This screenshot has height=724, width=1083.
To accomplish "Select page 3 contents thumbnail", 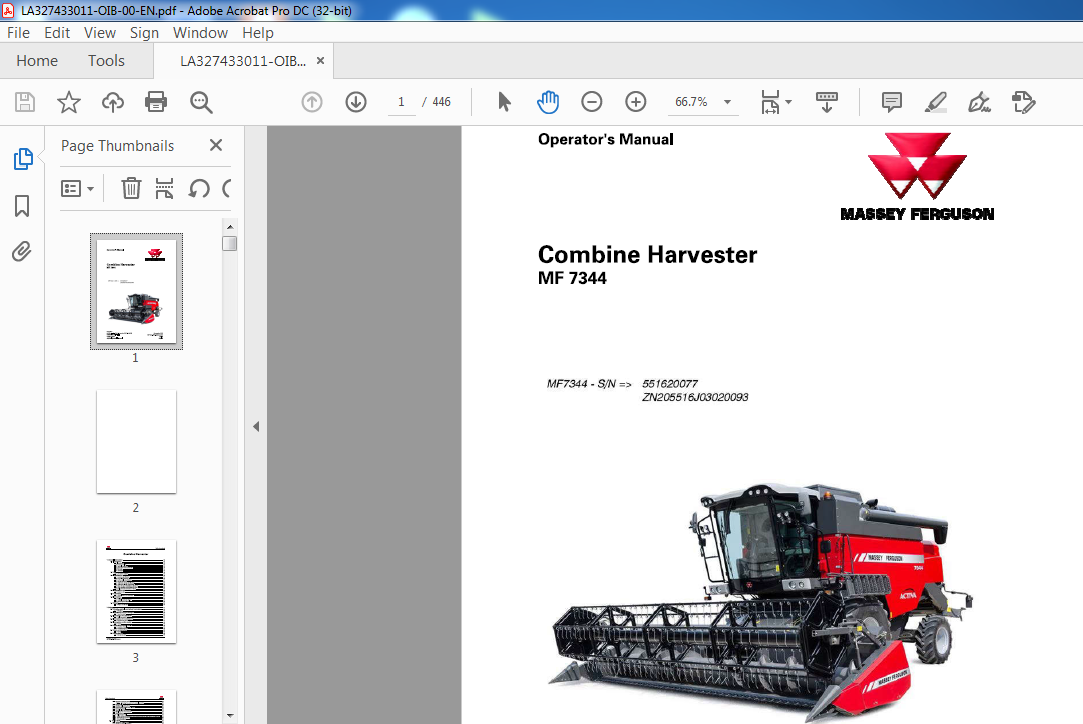I will (x=137, y=591).
